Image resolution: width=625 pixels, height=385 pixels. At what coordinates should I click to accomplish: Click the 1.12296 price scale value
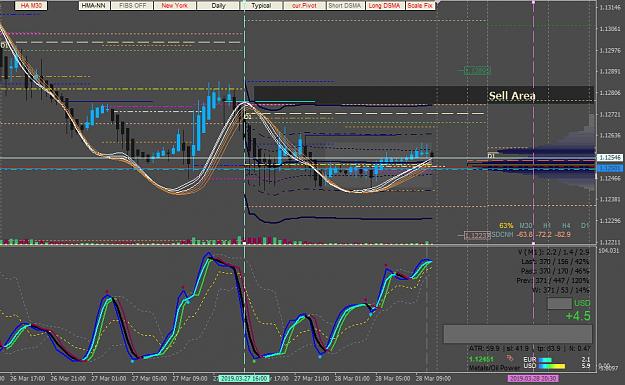tap(610, 221)
